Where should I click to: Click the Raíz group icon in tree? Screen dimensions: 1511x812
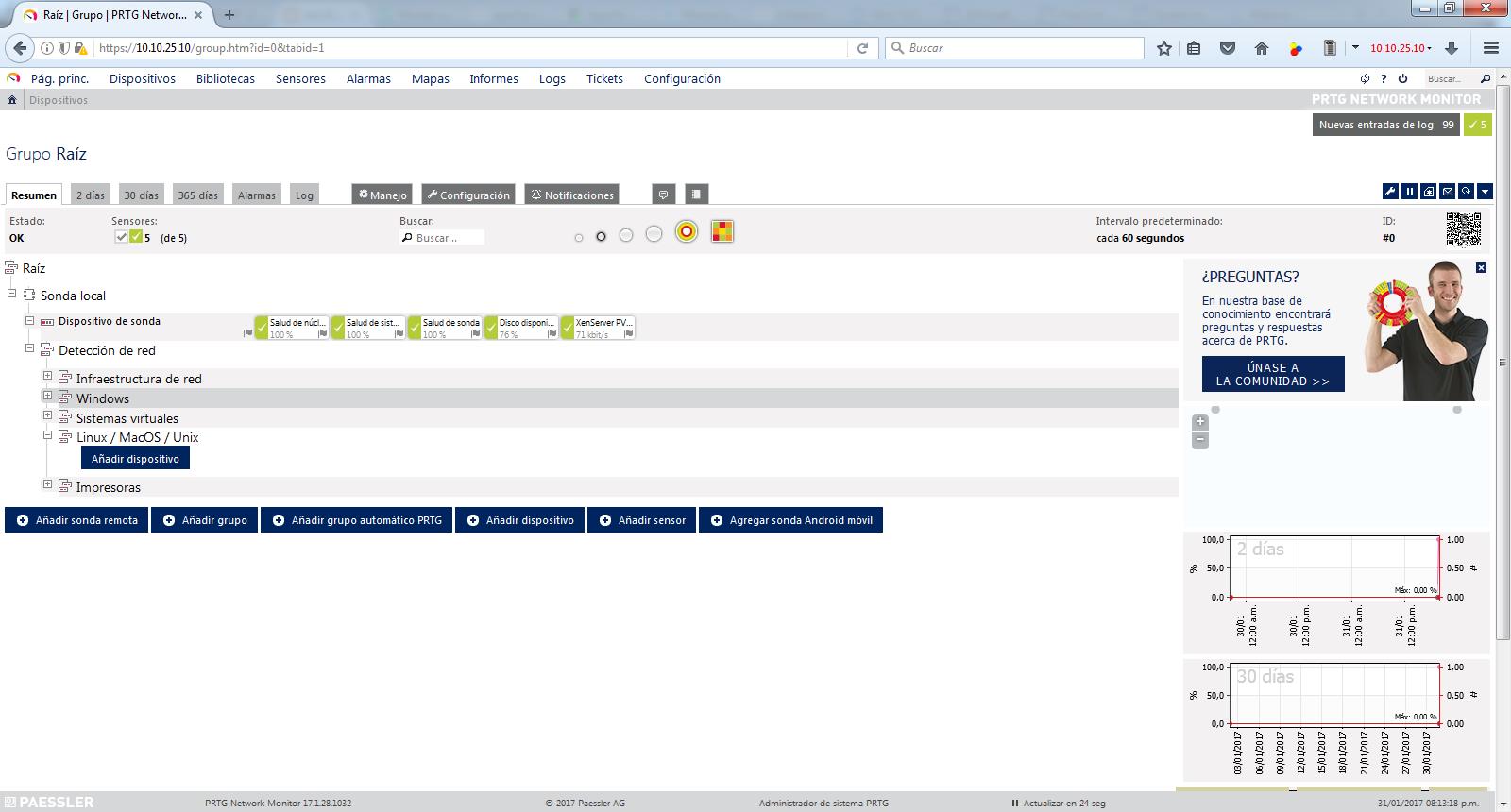[x=11, y=268]
